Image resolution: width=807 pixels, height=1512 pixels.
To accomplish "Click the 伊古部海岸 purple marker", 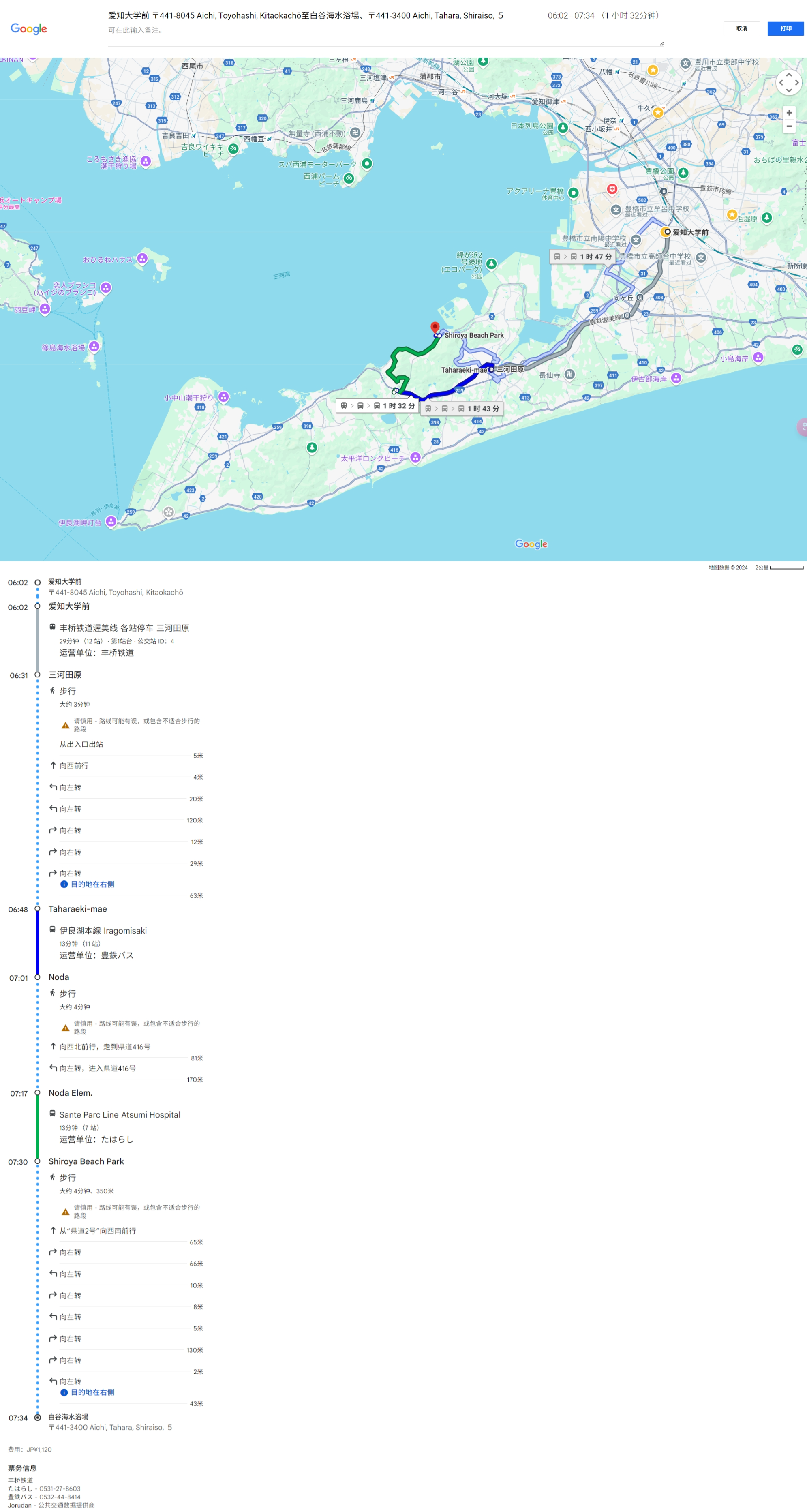I will pyautogui.click(x=676, y=378).
